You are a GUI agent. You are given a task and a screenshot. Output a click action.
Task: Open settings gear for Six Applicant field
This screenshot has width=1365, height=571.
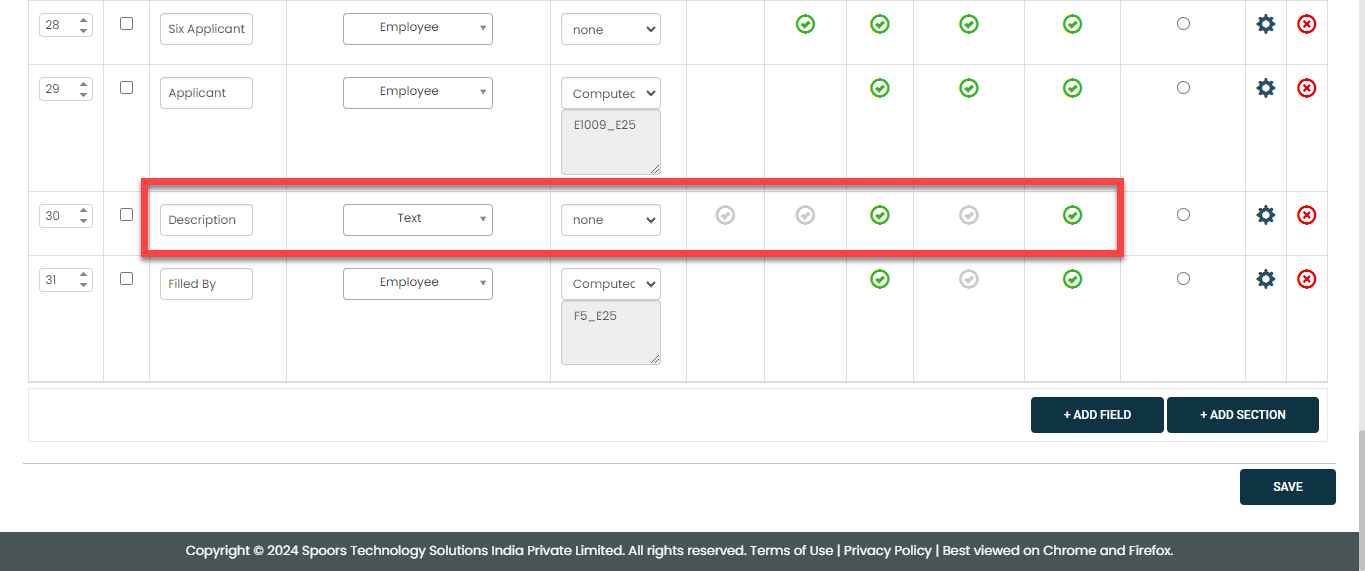(x=1265, y=24)
